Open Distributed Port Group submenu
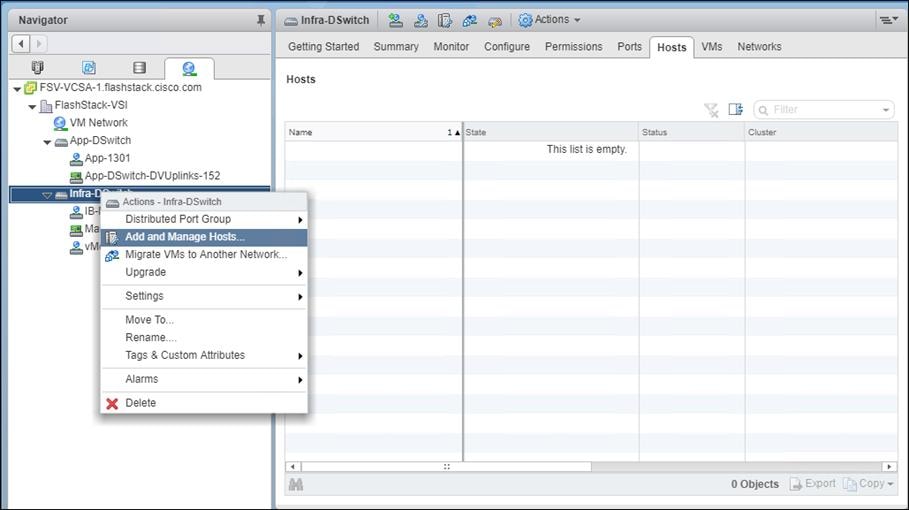909x510 pixels. 203,219
